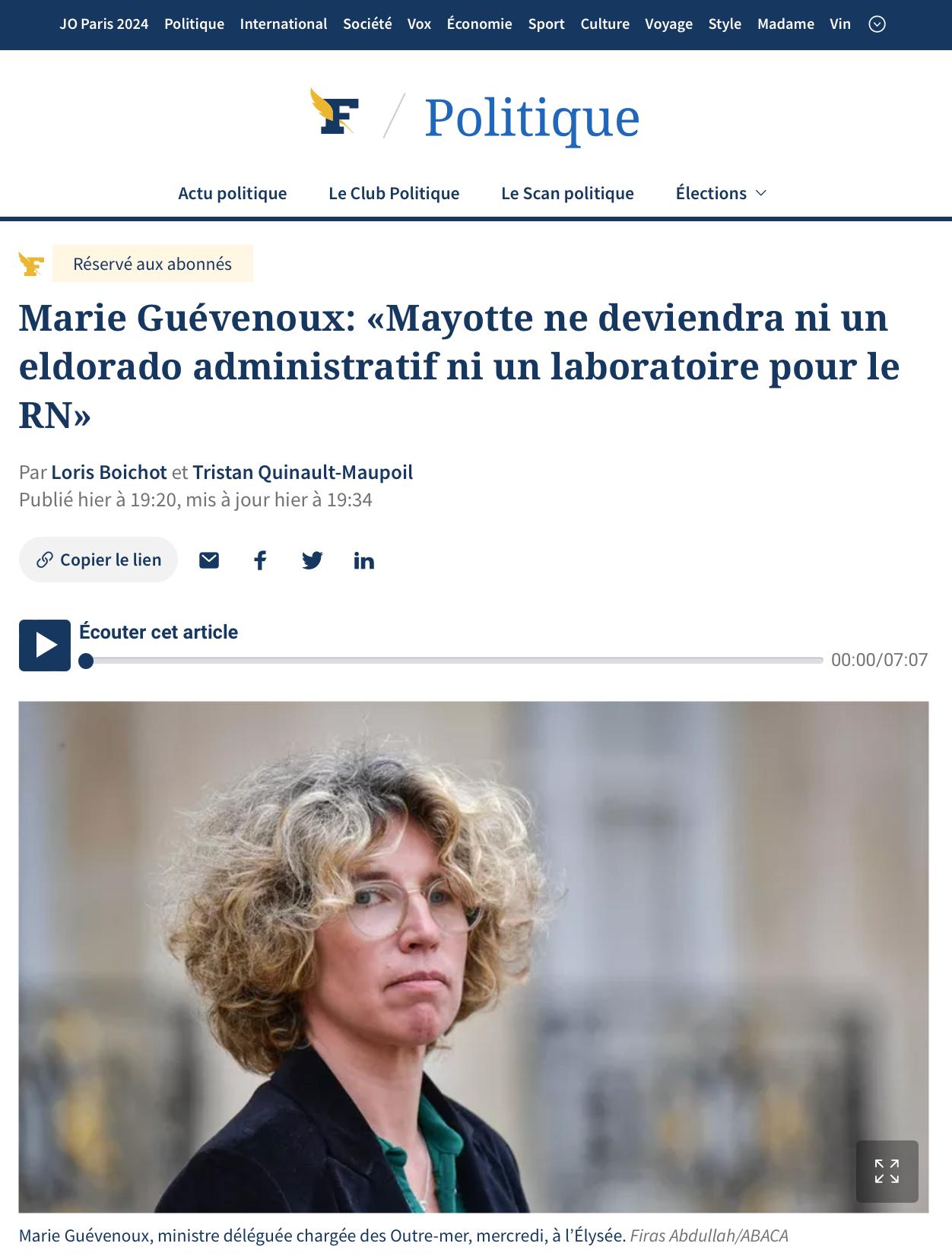
Task: Select the Le Scan politique tab
Action: [567, 193]
